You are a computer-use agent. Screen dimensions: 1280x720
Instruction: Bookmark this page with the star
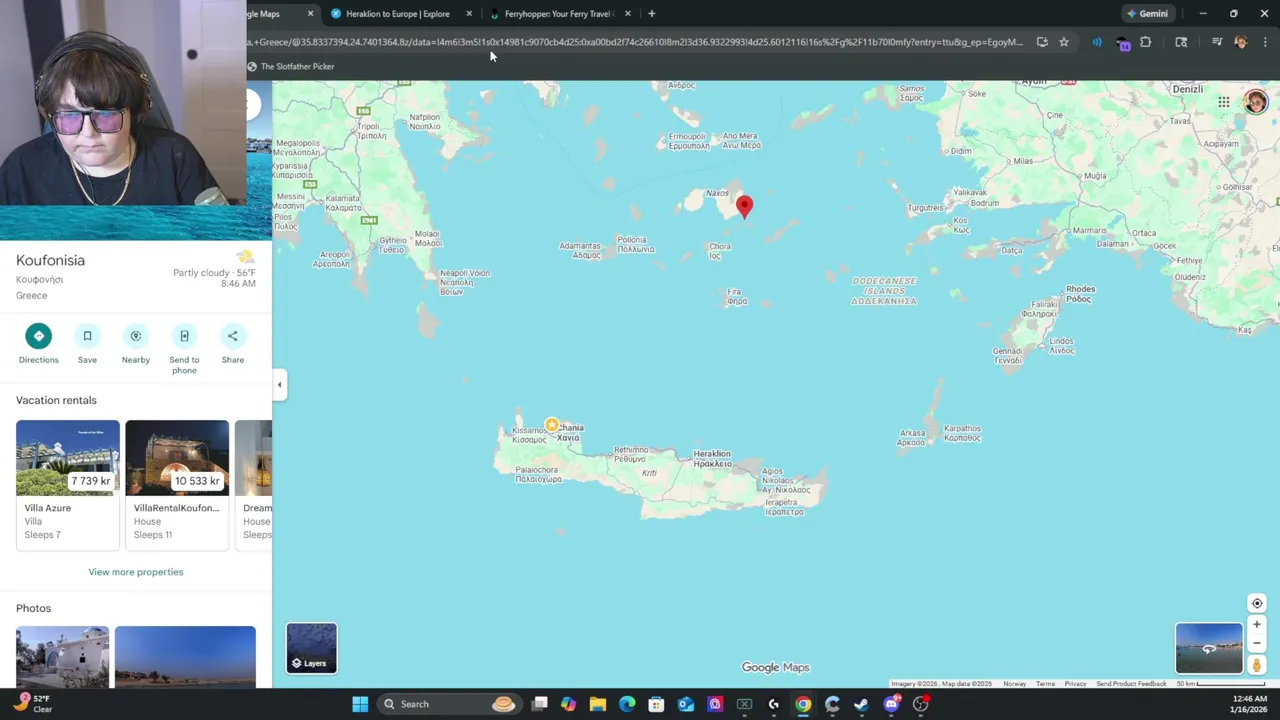(x=1064, y=42)
